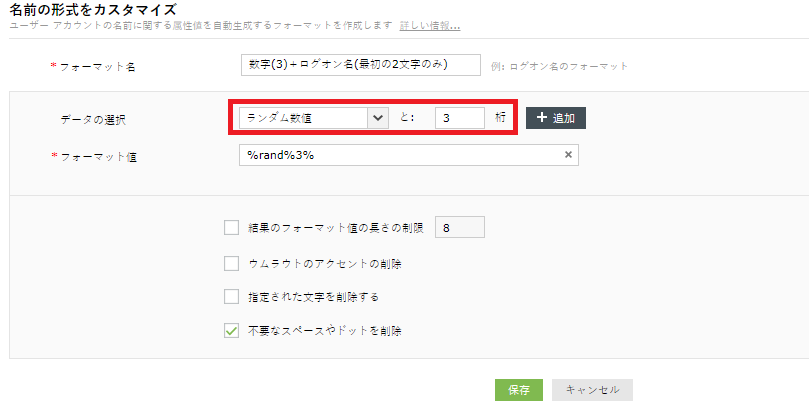The width and height of the screenshot is (809, 414).
Task: Click the フォーマット名 text field
Action: (360, 65)
